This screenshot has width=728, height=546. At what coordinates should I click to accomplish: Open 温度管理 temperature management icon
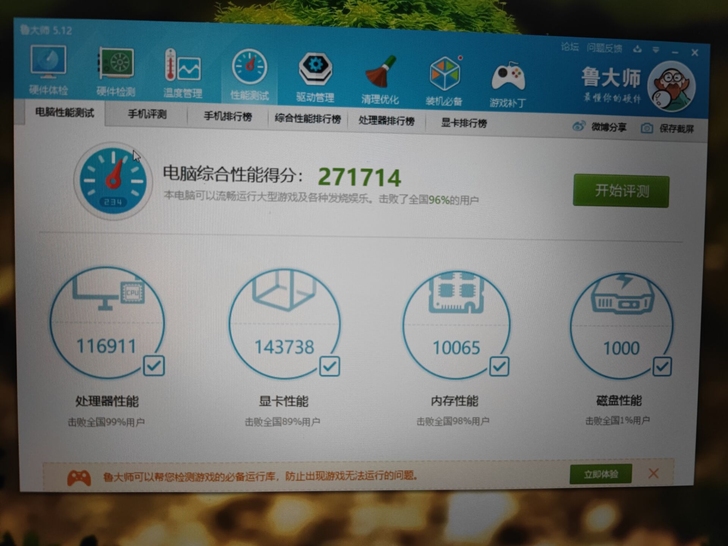pos(183,66)
